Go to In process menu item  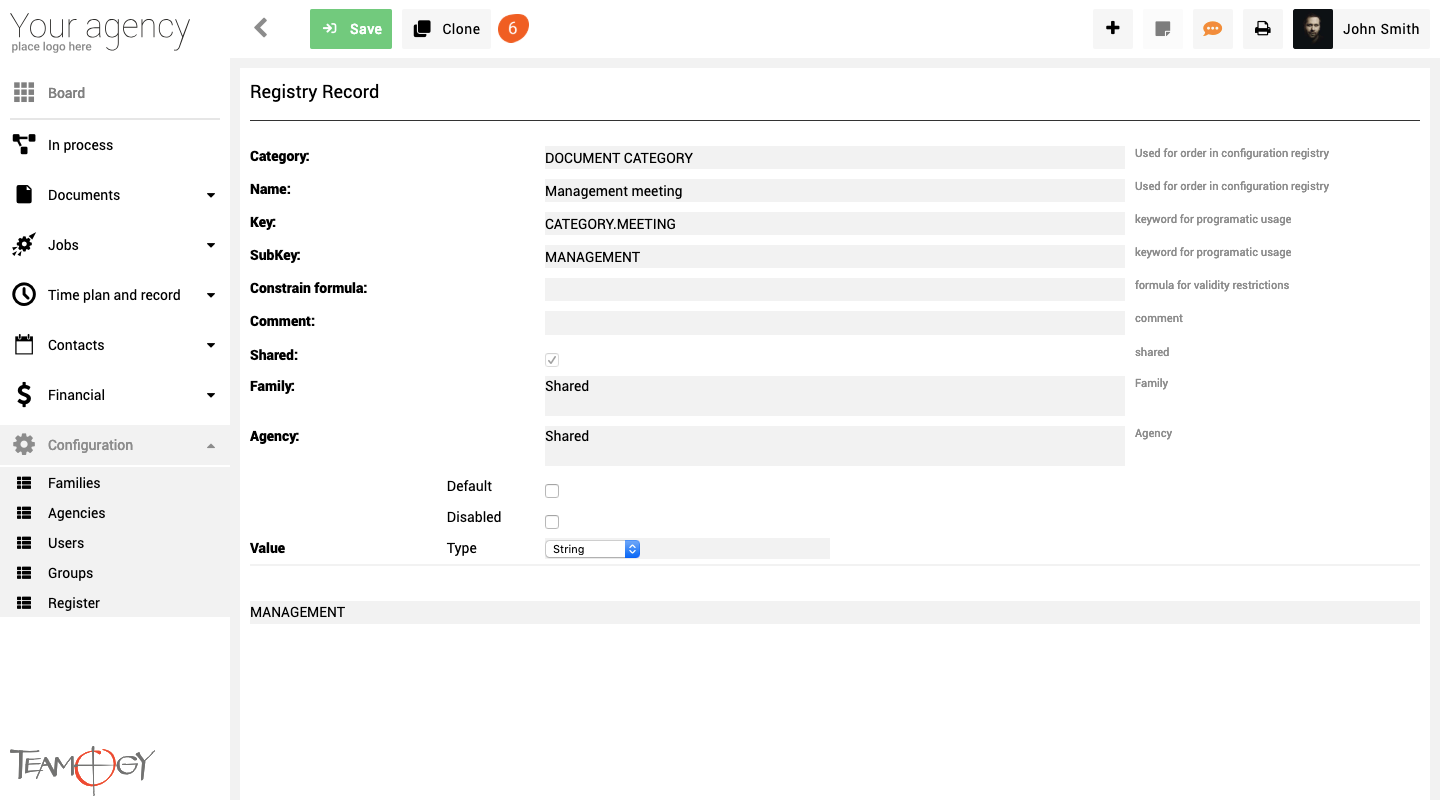pos(80,145)
